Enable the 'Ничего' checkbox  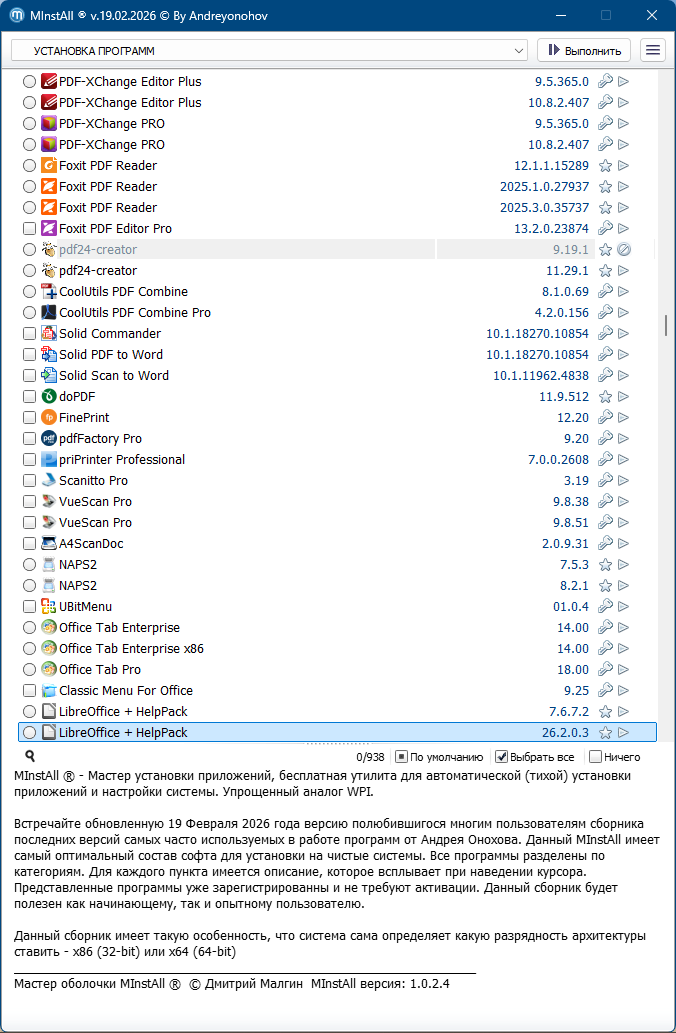[x=596, y=757]
